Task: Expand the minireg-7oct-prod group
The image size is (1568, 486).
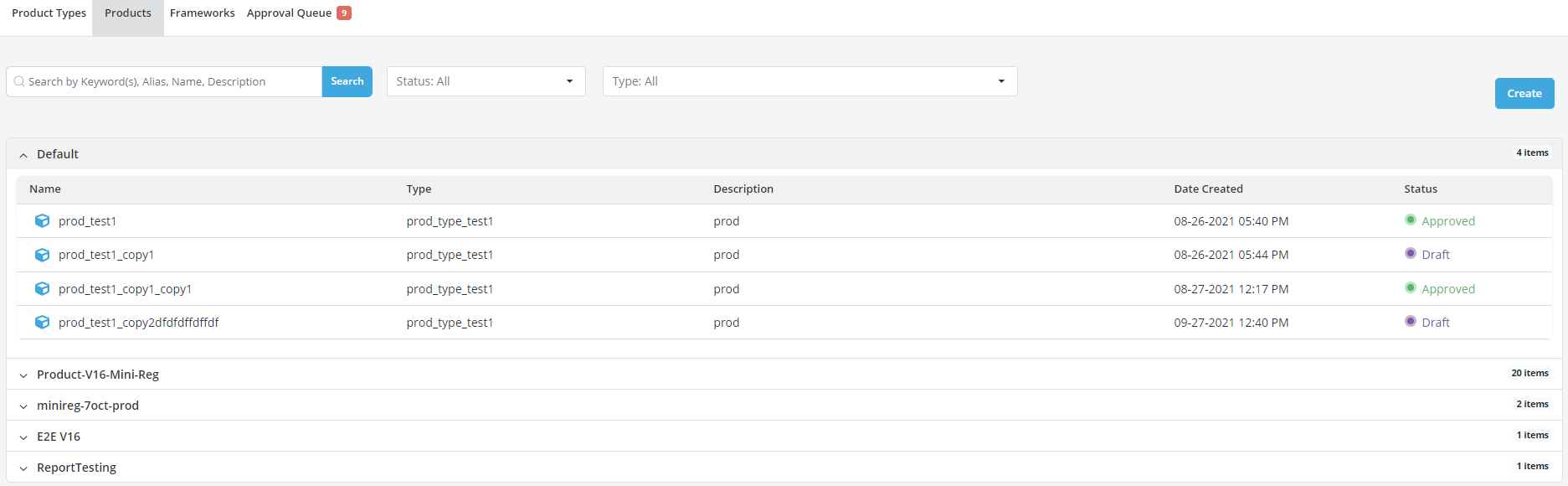Action: click(23, 406)
